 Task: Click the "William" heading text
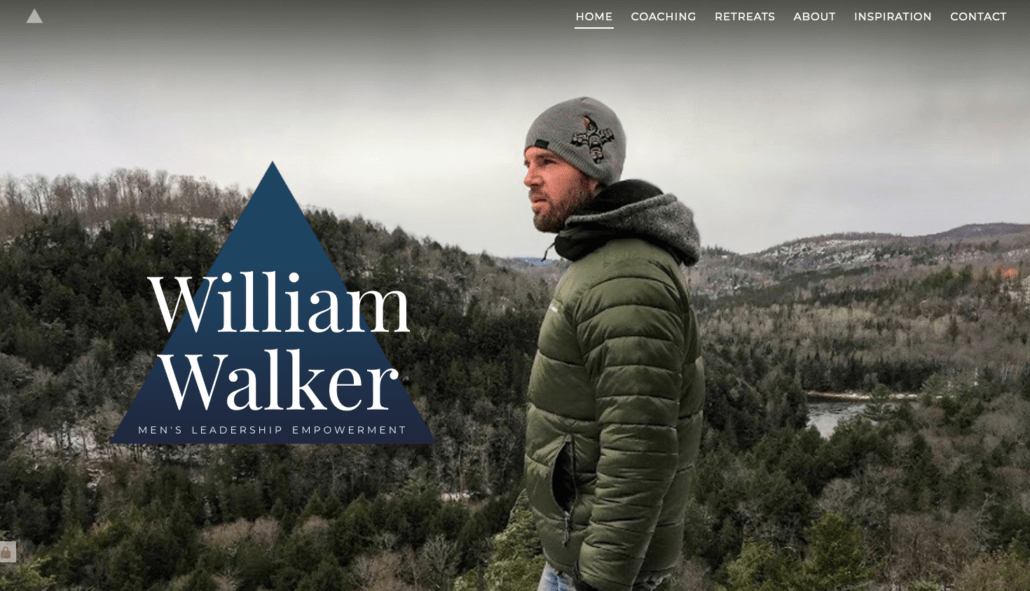point(280,303)
